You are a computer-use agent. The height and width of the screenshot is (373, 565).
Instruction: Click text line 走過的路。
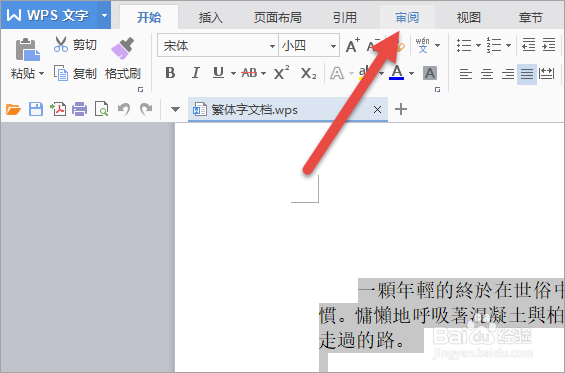362,340
